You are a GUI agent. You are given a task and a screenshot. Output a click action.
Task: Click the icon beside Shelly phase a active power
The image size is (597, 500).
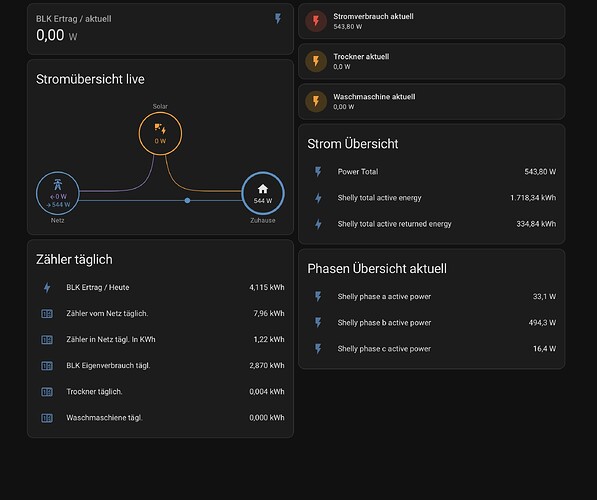[318, 296]
